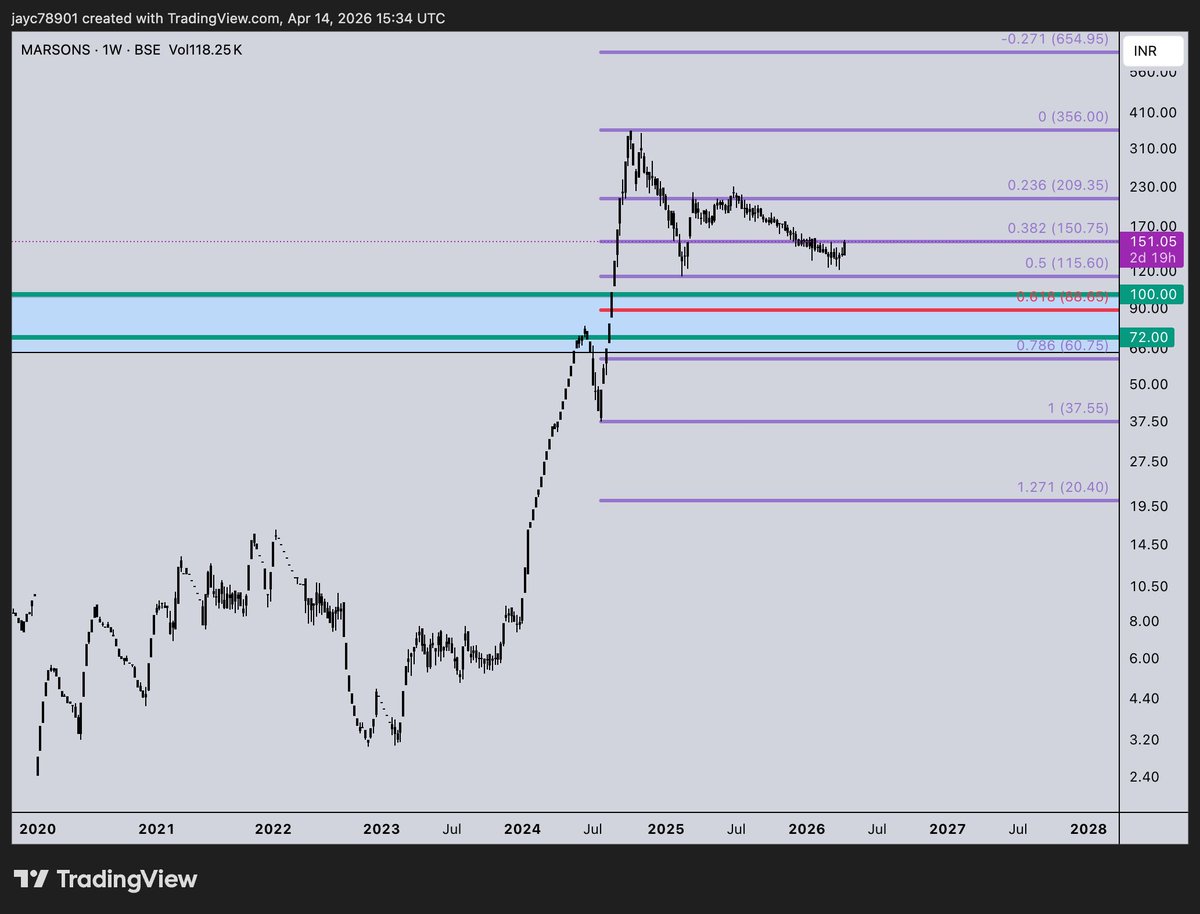This screenshot has width=1200, height=914.
Task: Click the 2022 label on time axis
Action: pos(273,829)
